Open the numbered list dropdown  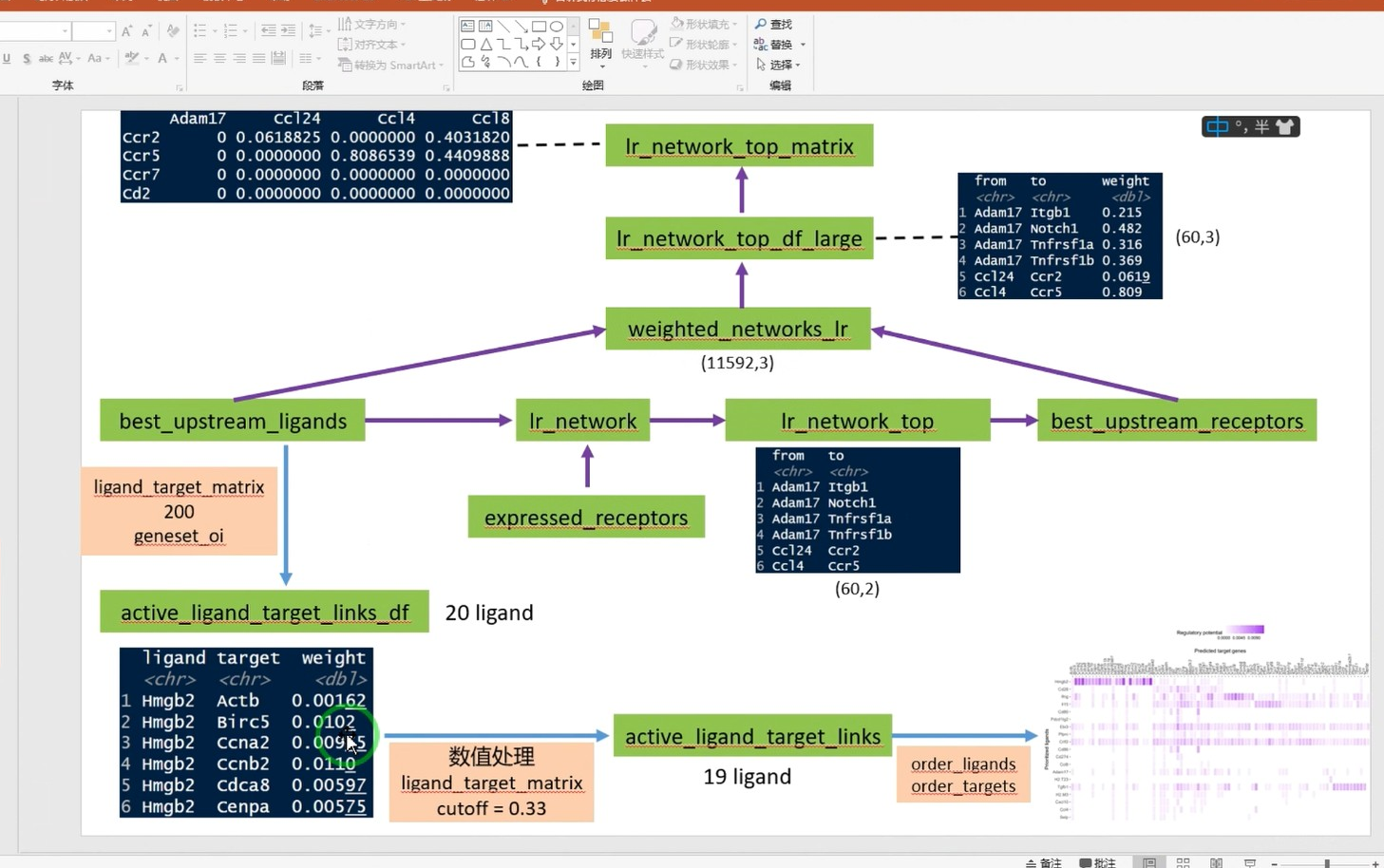234,31
